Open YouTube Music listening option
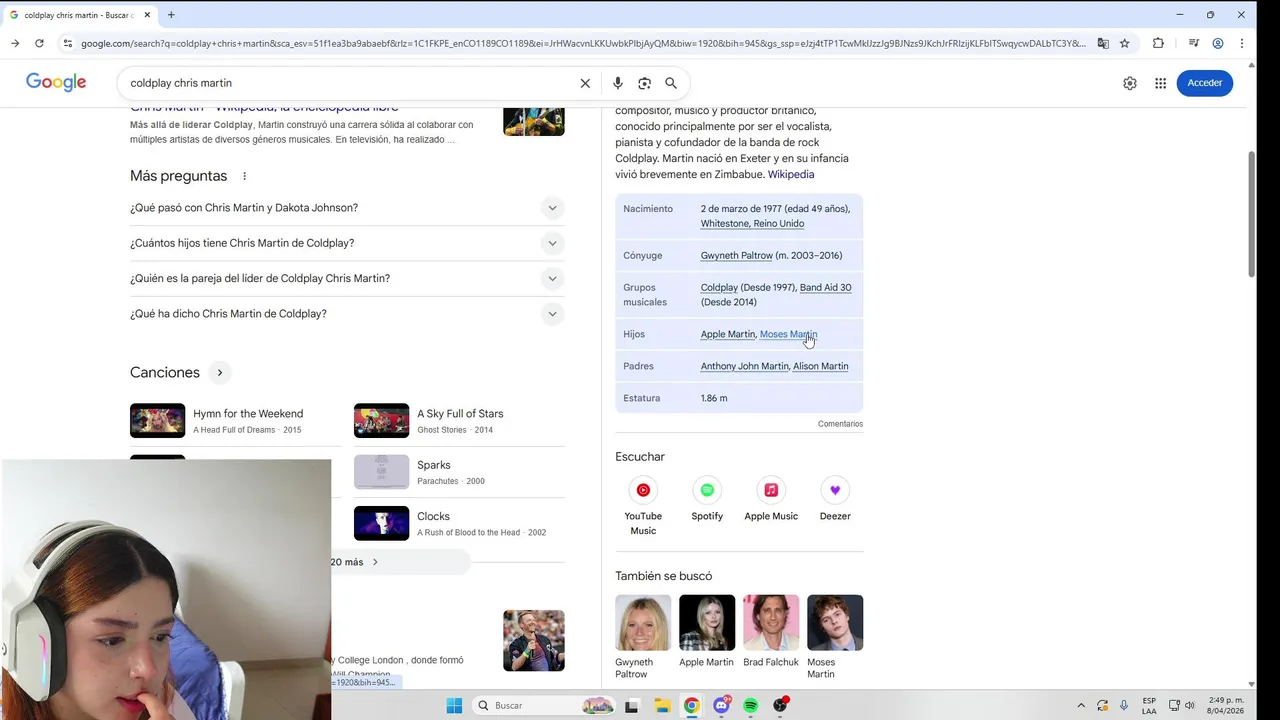This screenshot has width=1280, height=720. (x=643, y=507)
